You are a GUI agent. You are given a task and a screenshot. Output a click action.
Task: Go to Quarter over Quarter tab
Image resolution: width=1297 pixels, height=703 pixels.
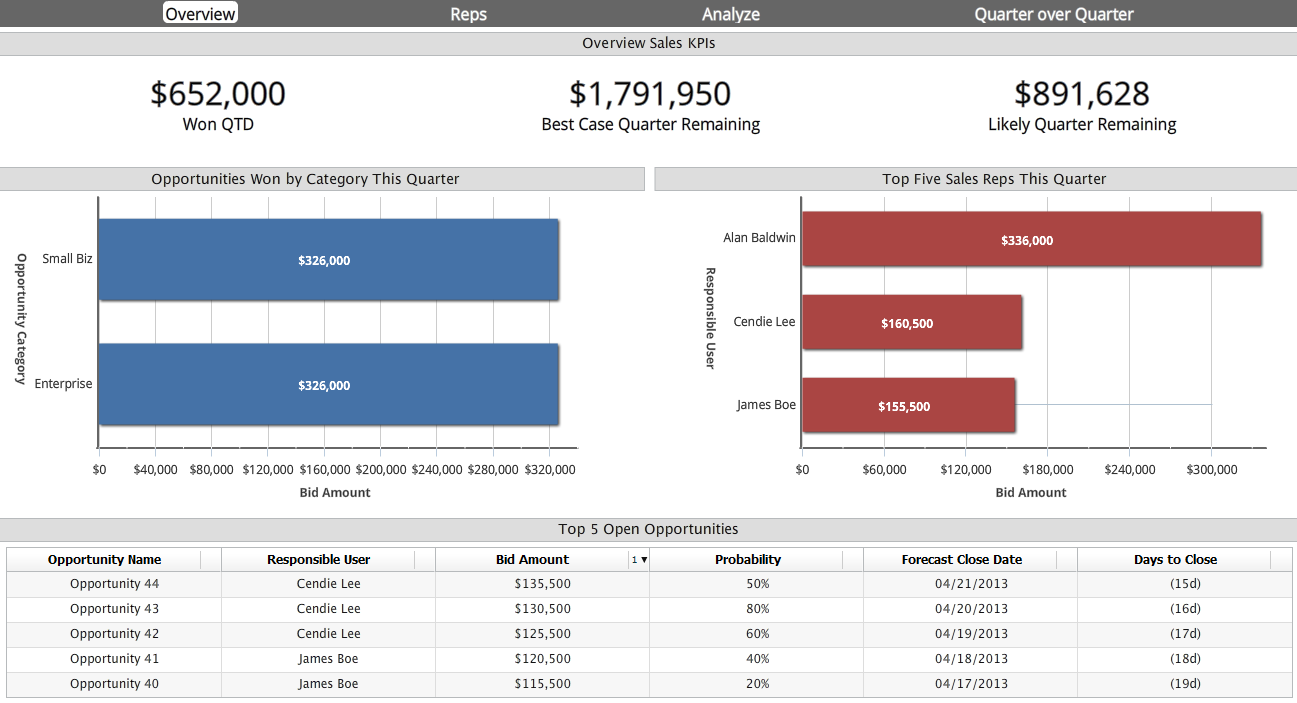(x=1054, y=14)
